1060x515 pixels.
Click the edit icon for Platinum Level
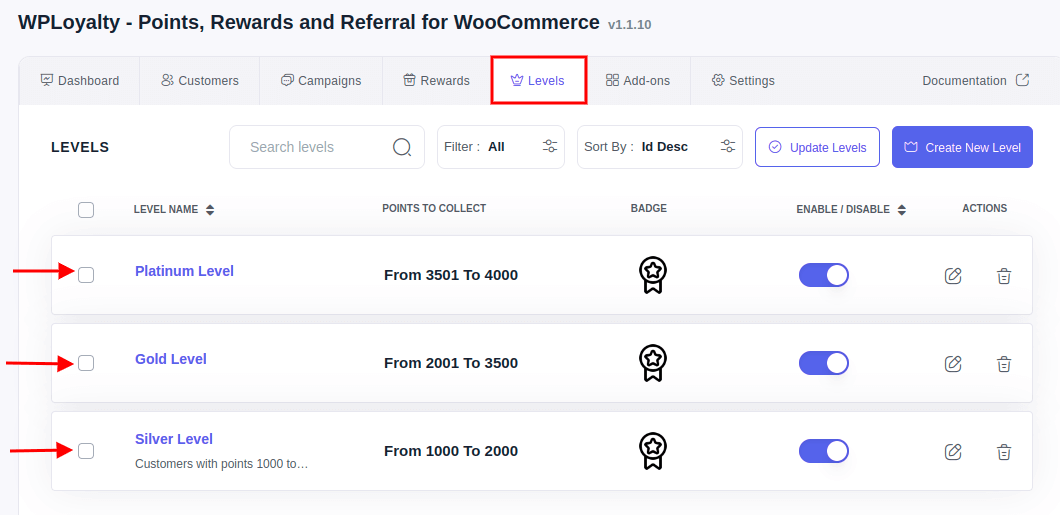click(x=953, y=276)
